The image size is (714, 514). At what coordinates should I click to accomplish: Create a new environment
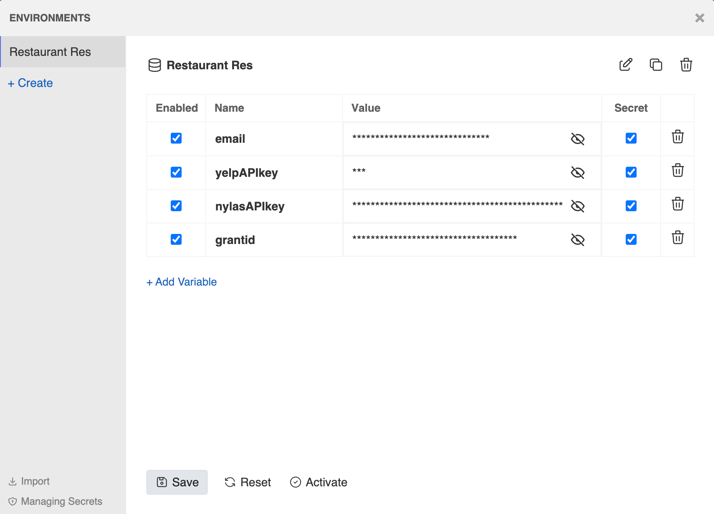click(31, 83)
